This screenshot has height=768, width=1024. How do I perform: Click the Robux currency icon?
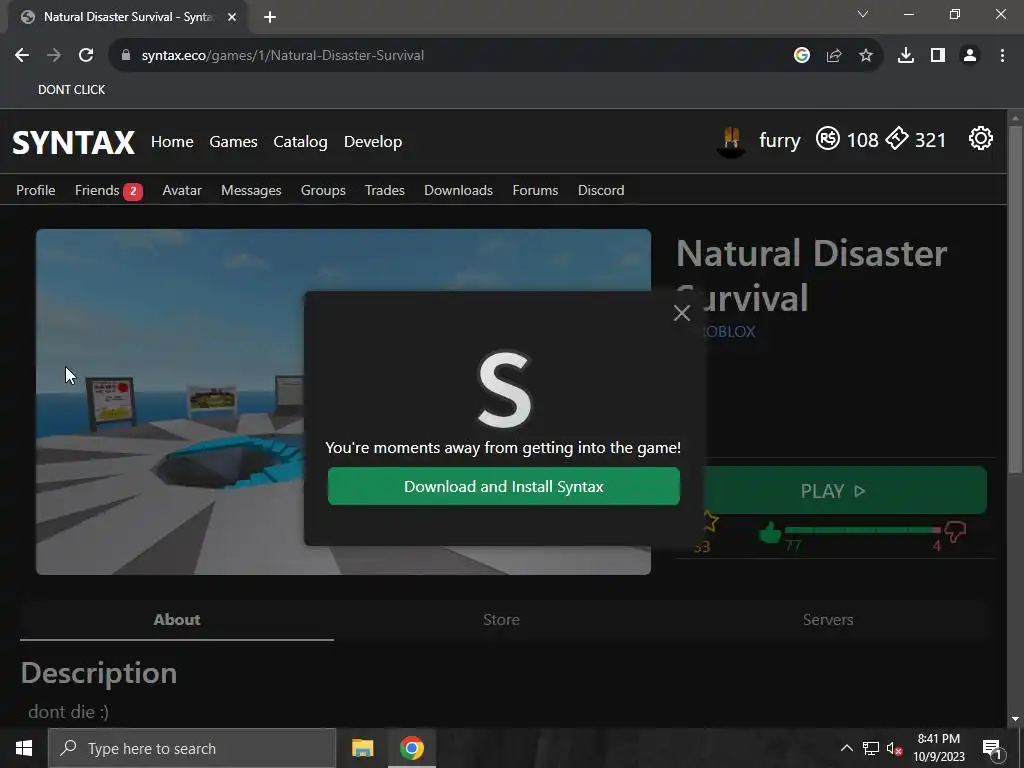827,138
